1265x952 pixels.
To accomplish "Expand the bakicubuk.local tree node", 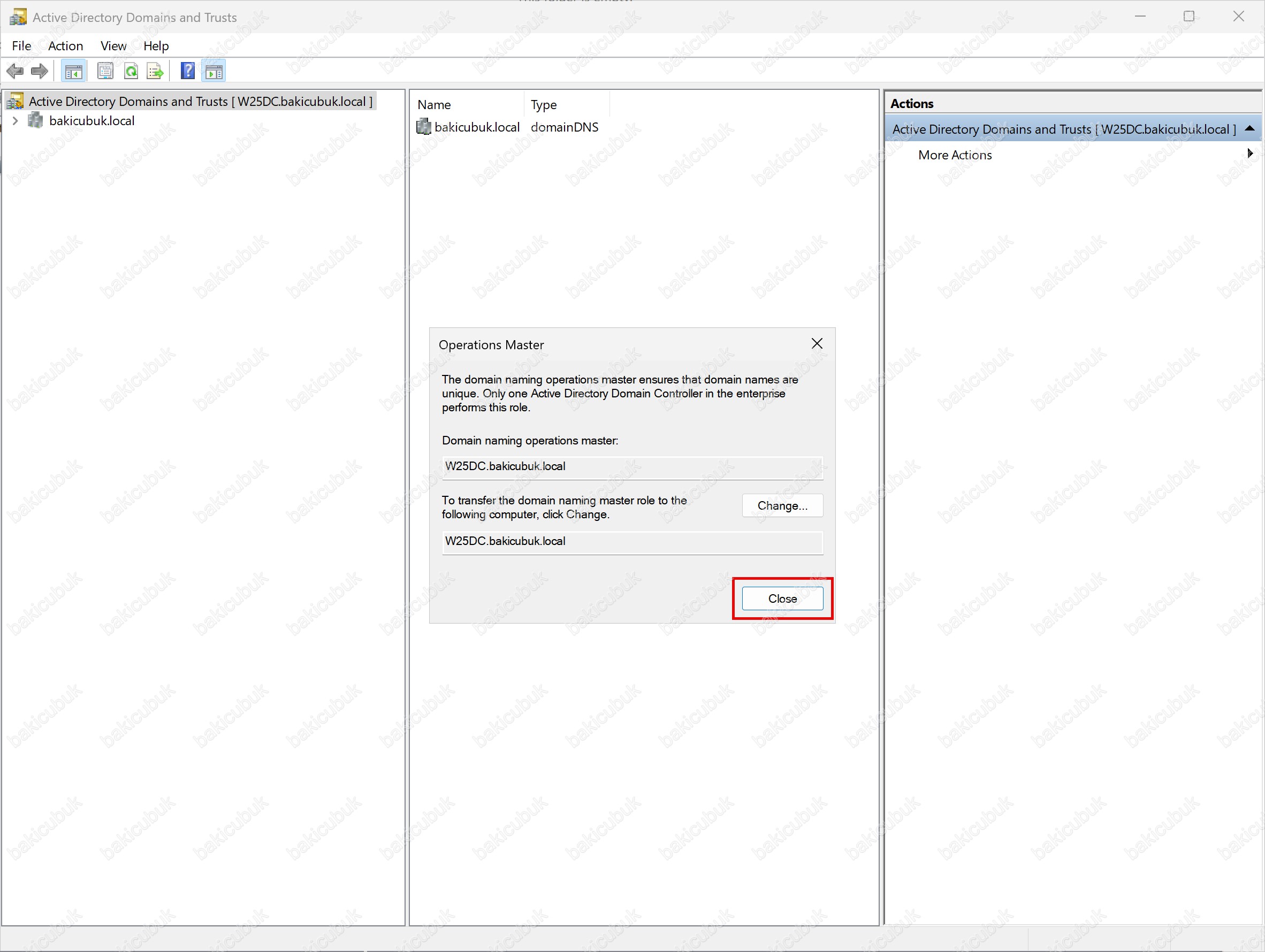I will pos(16,120).
